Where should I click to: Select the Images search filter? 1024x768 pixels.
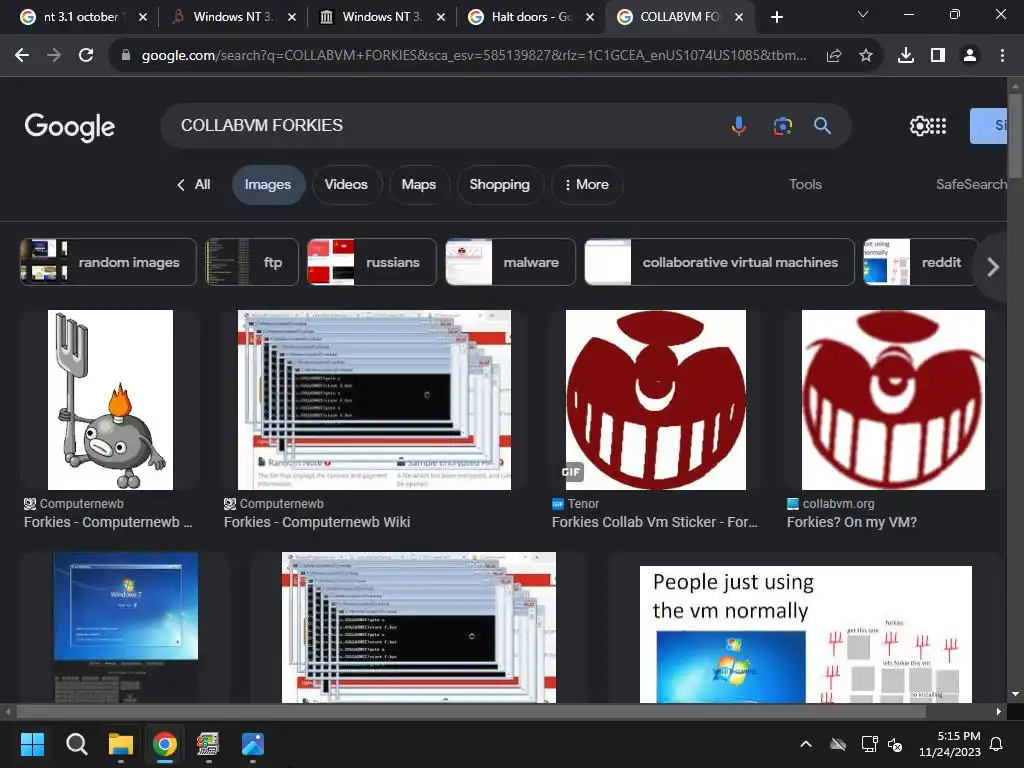pos(268,185)
